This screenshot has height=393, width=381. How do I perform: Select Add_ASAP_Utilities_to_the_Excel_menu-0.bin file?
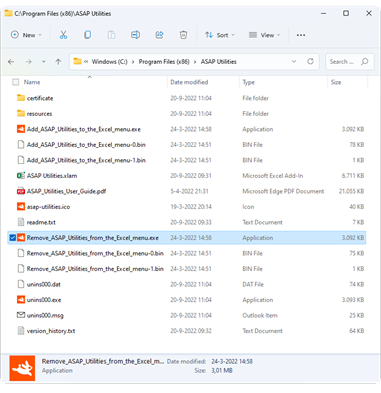click(86, 145)
